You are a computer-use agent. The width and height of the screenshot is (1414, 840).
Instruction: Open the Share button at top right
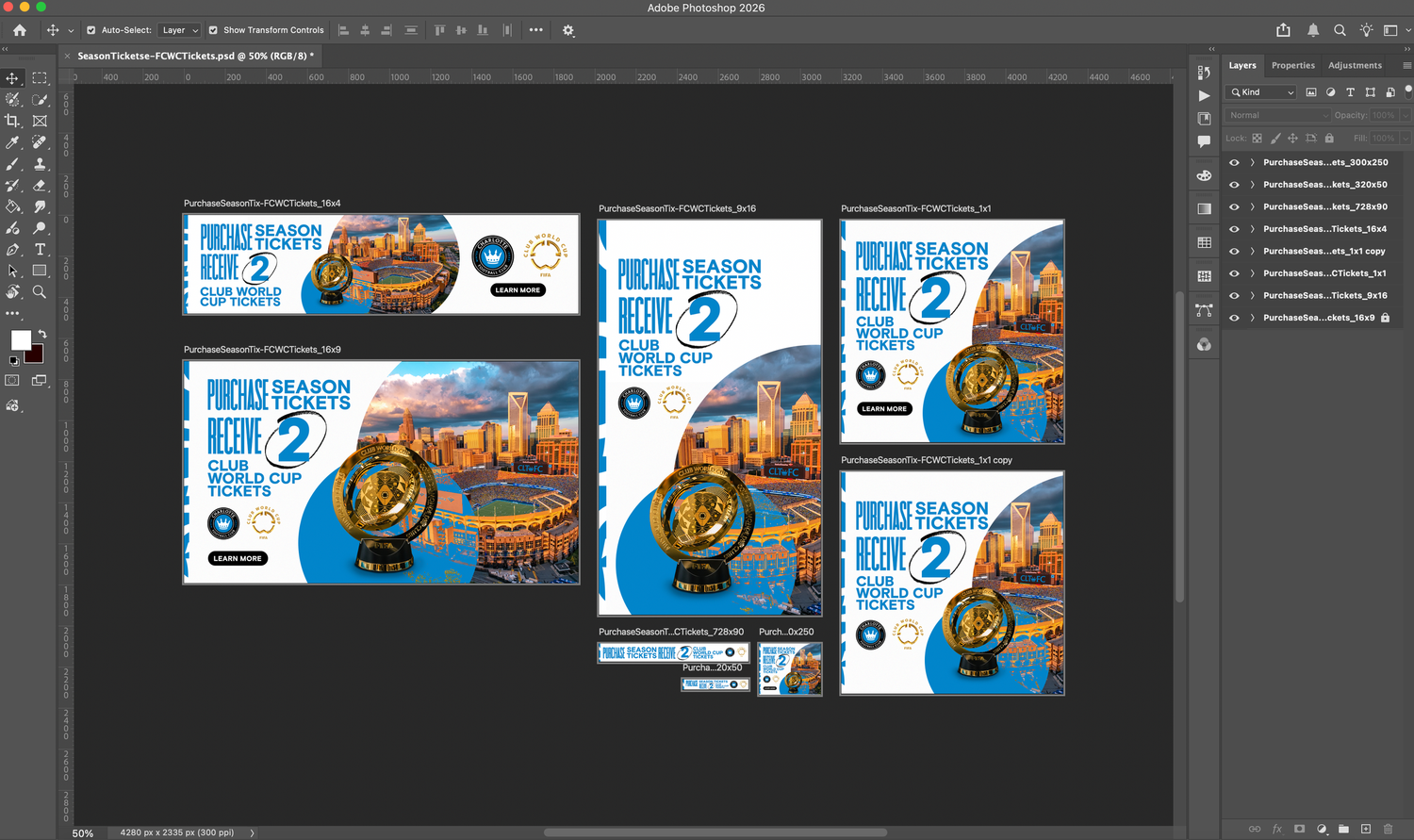[1283, 30]
